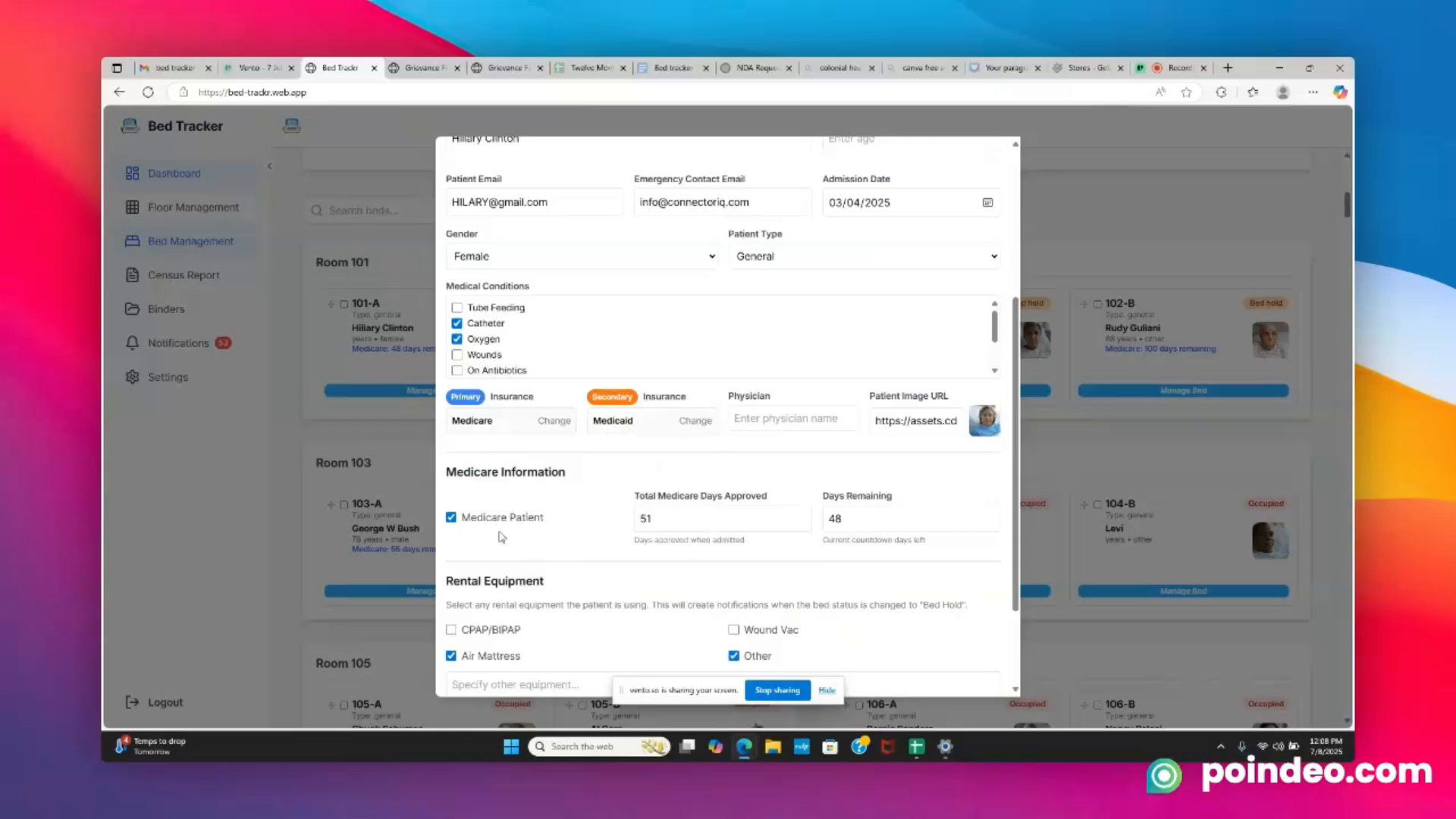Open Notifications with the bell icon
The image size is (1456, 819).
(179, 343)
